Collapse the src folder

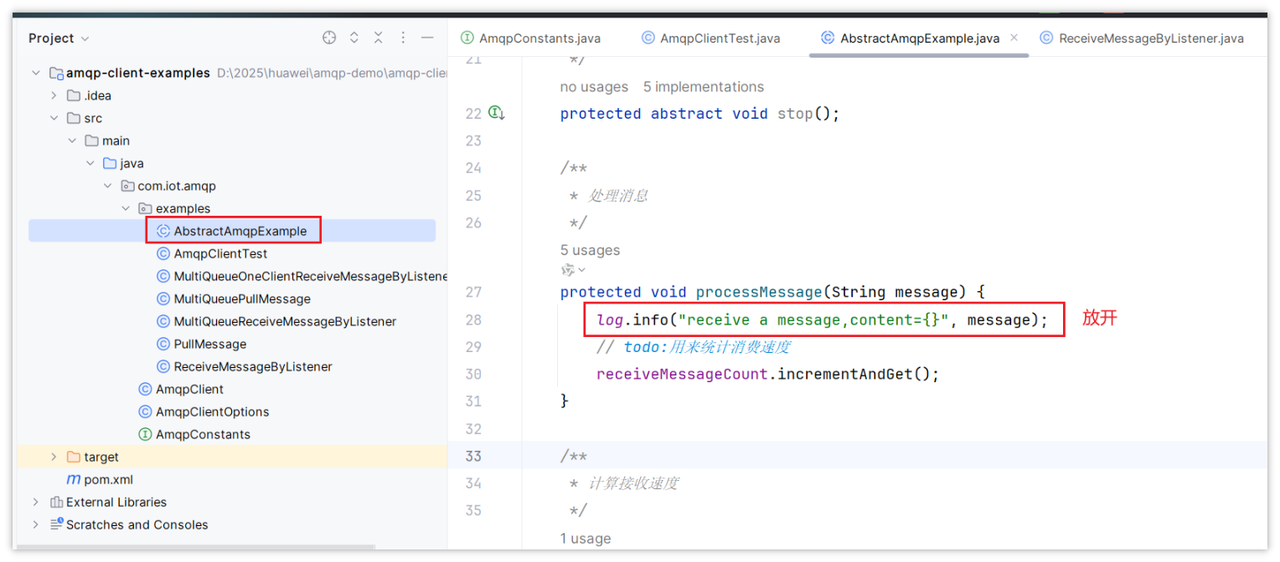coord(54,118)
